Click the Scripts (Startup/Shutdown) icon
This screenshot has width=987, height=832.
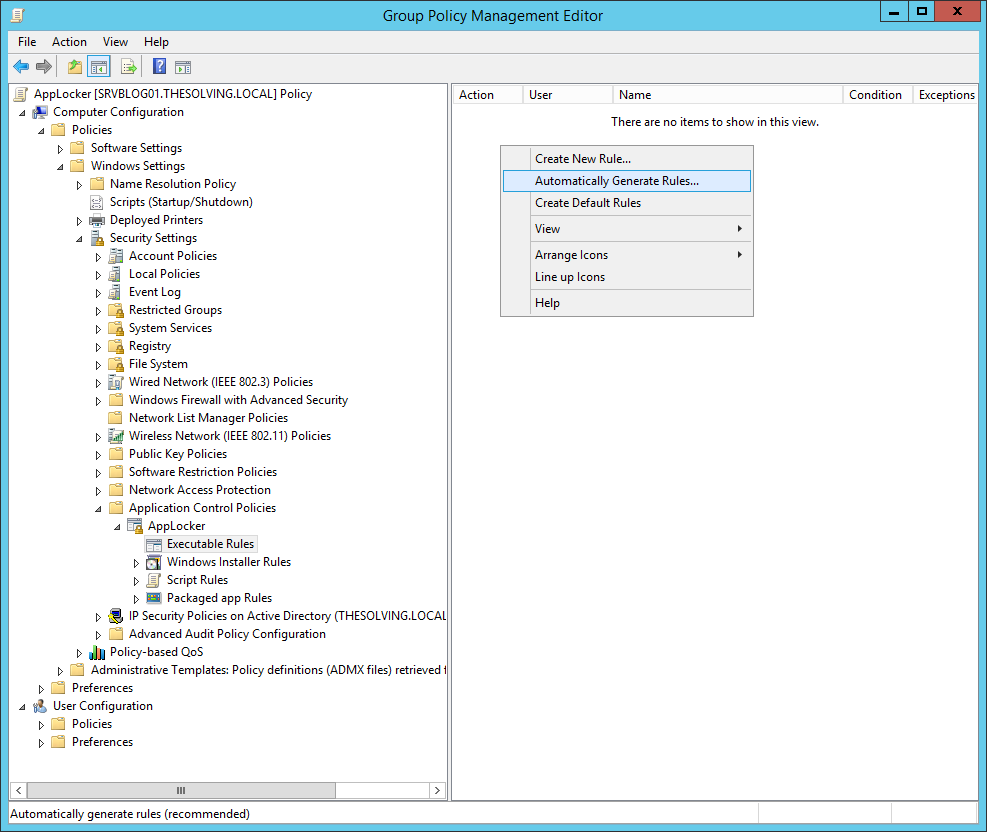97,202
